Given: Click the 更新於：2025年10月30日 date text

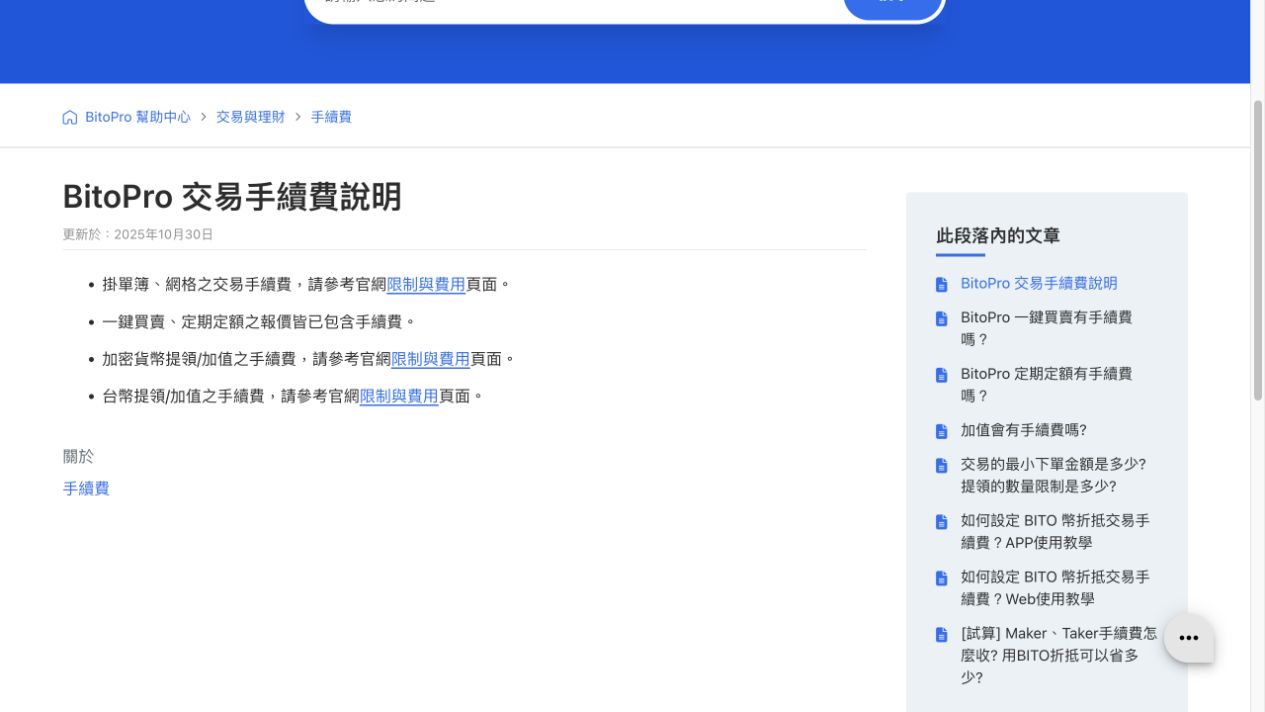Looking at the screenshot, I should (x=138, y=234).
